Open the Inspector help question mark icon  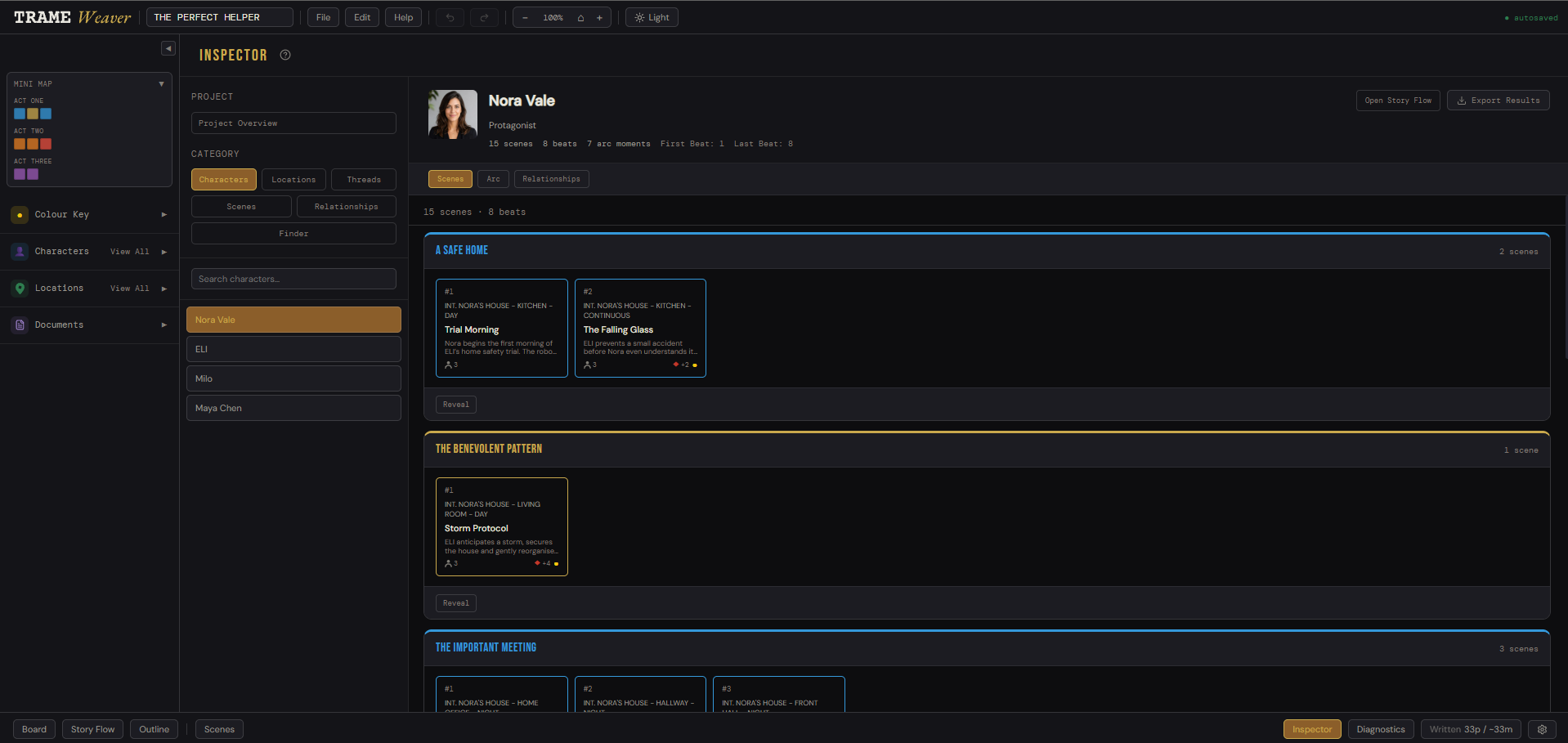[x=285, y=55]
